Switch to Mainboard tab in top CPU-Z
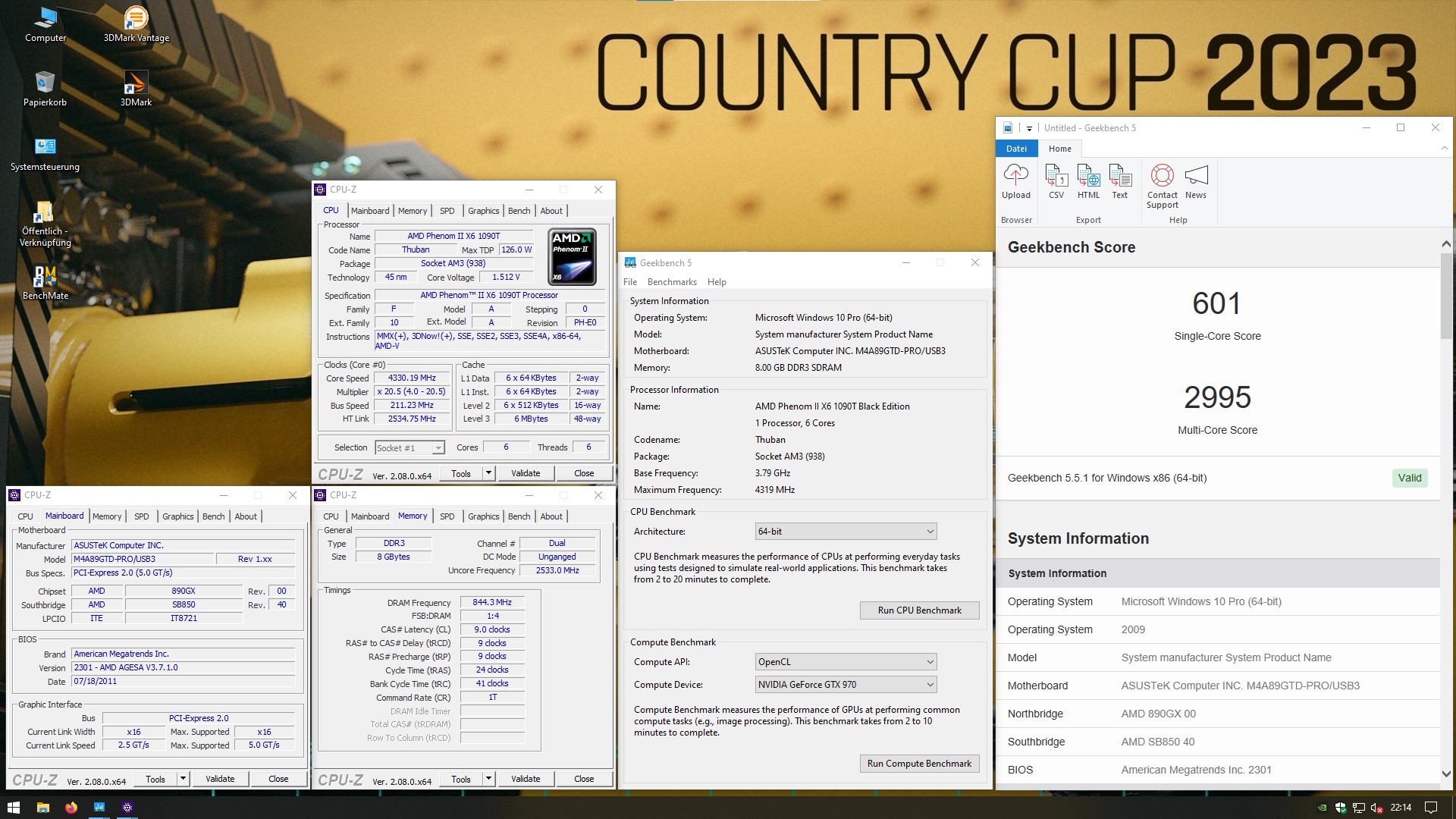The width and height of the screenshot is (1456, 819). tap(370, 211)
